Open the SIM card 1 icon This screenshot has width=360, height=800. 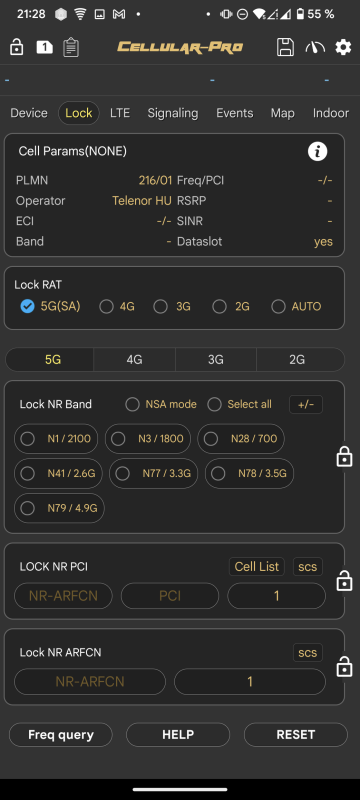(44, 47)
